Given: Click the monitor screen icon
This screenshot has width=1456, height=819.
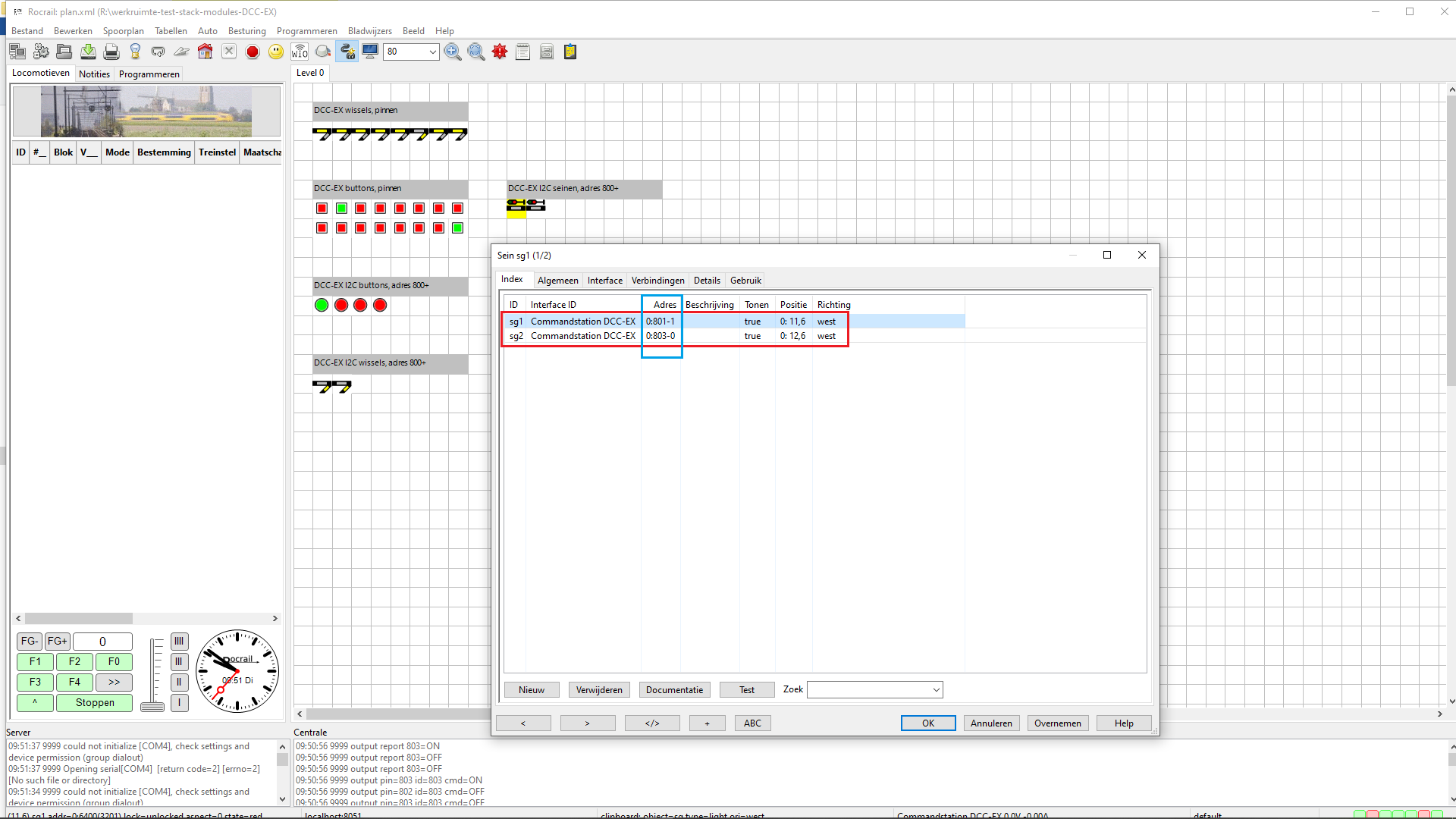Looking at the screenshot, I should pos(370,52).
